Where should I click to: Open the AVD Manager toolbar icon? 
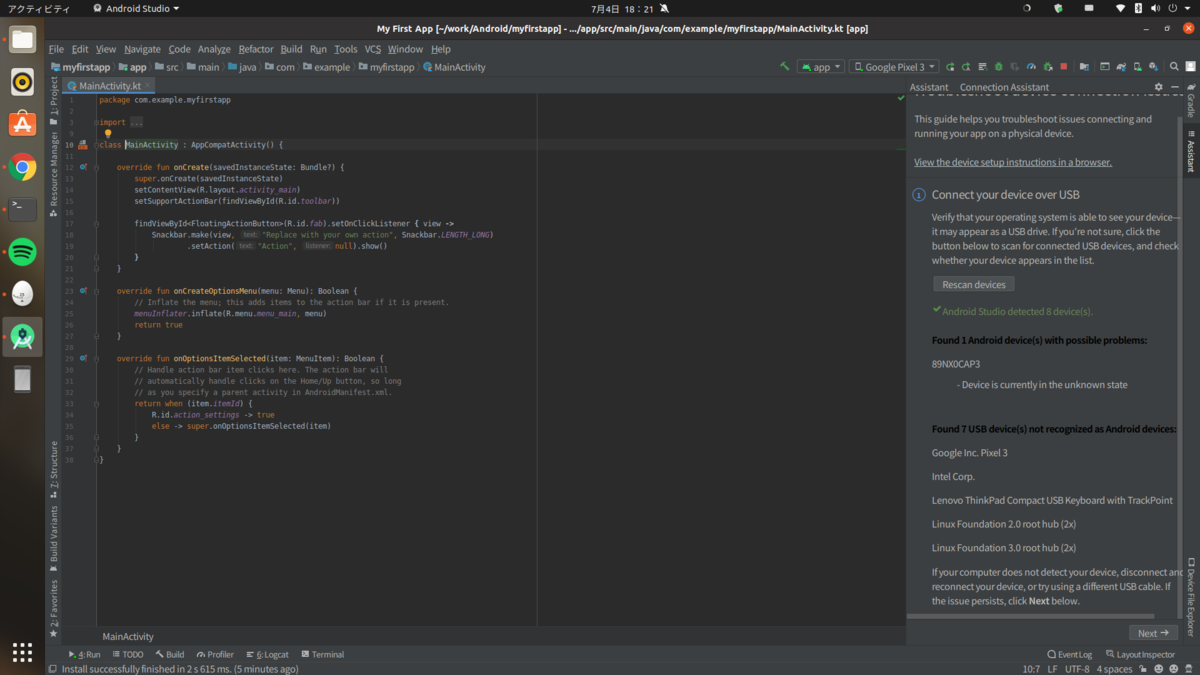(x=1138, y=67)
